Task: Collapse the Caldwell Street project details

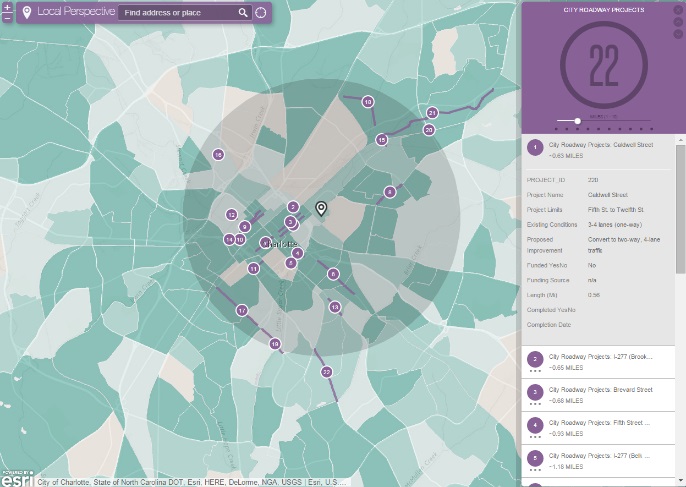Action: point(598,150)
